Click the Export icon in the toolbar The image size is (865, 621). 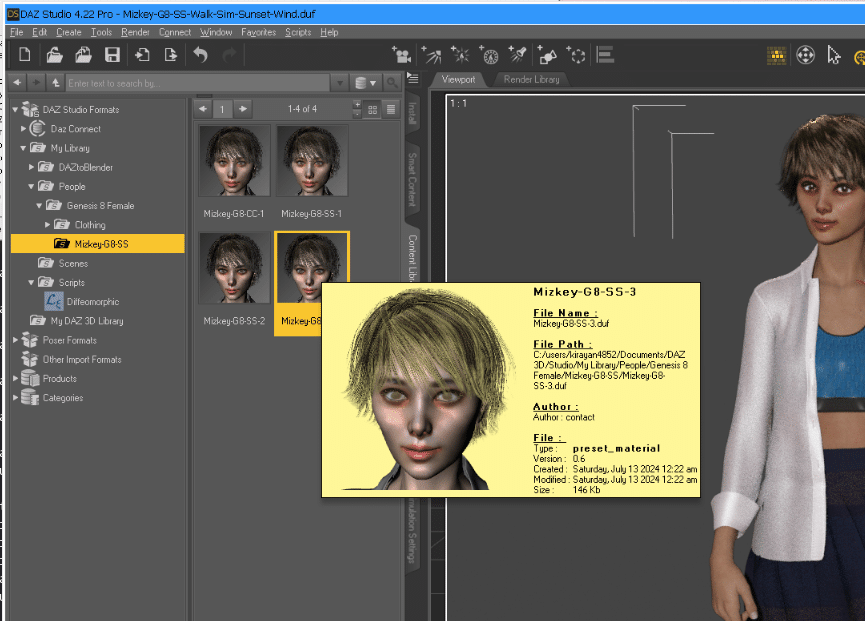point(170,55)
